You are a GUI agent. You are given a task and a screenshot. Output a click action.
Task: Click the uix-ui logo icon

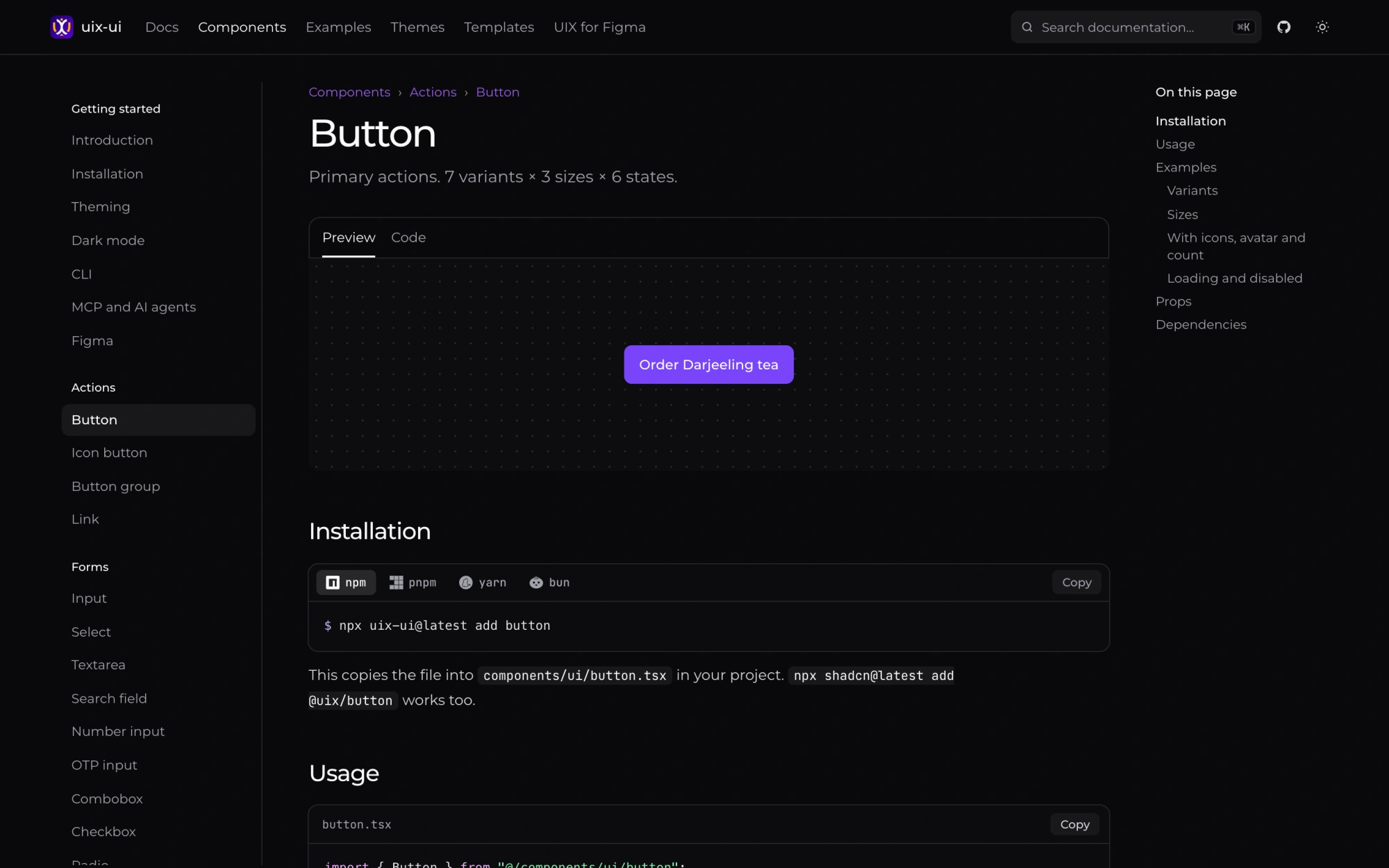[62, 27]
